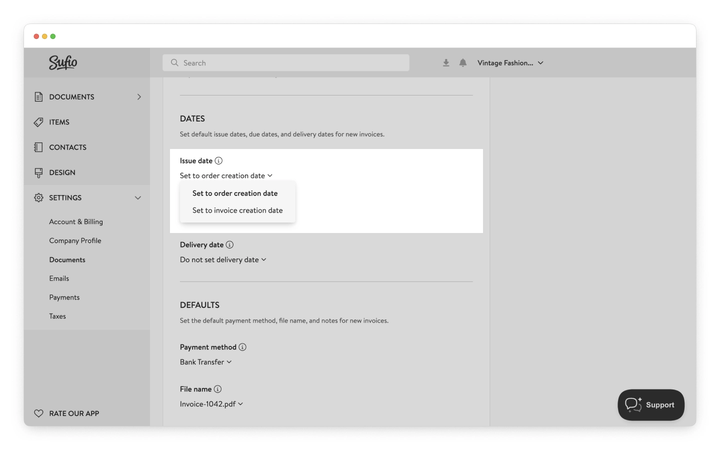Click the red close window button

coord(36,36)
